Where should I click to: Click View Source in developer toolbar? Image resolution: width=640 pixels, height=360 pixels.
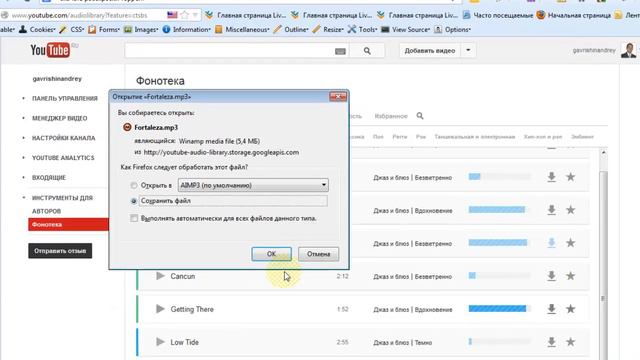point(406,29)
